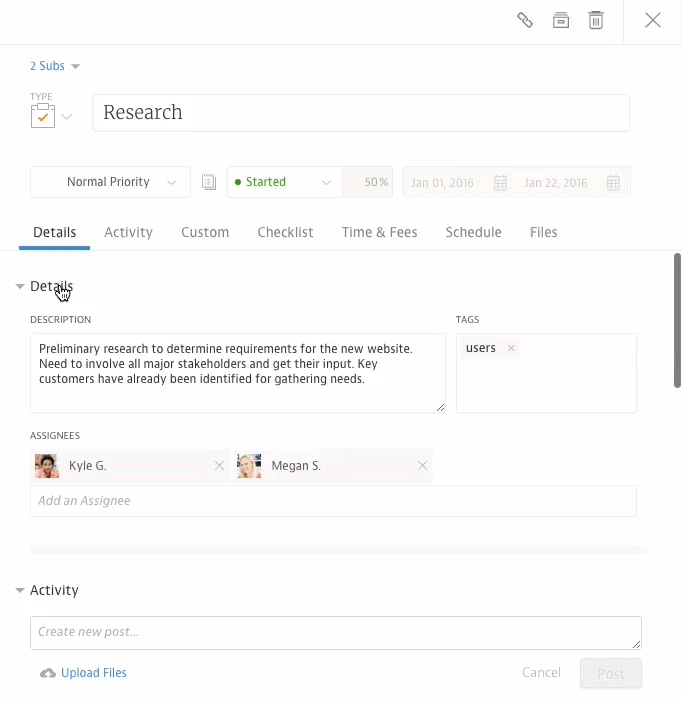
Task: Open the Normal Priority dropdown
Action: click(110, 182)
